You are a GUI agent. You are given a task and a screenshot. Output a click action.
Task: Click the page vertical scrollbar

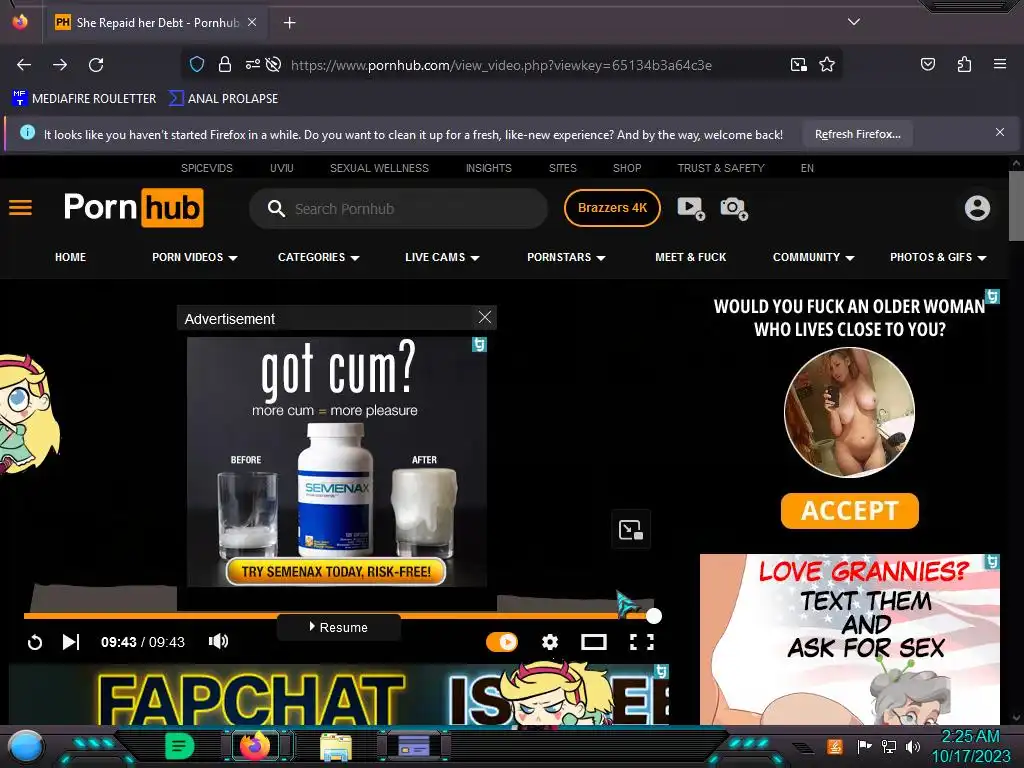pyautogui.click(x=1016, y=206)
